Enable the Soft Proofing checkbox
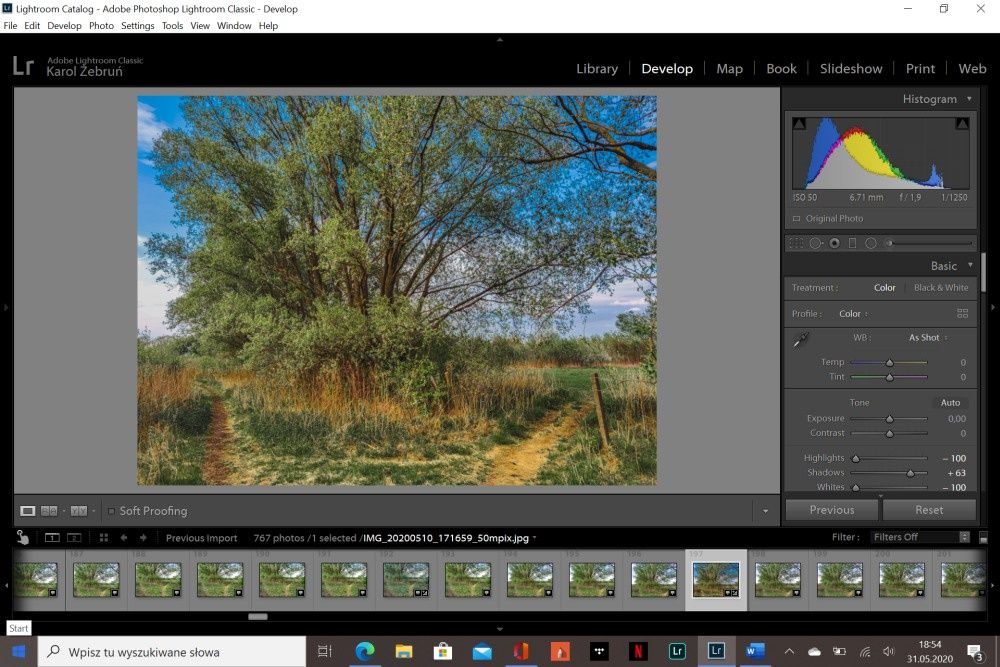 (112, 511)
